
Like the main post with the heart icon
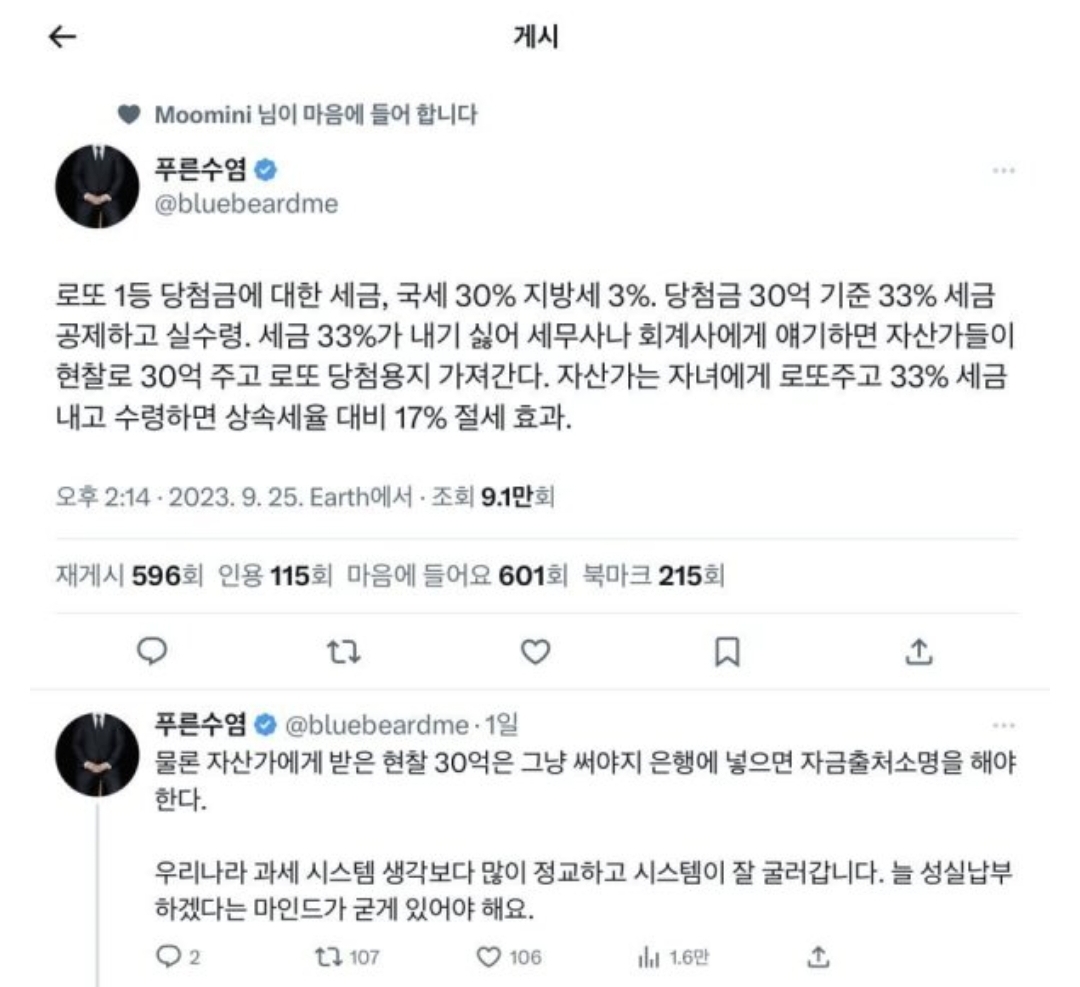coord(535,651)
